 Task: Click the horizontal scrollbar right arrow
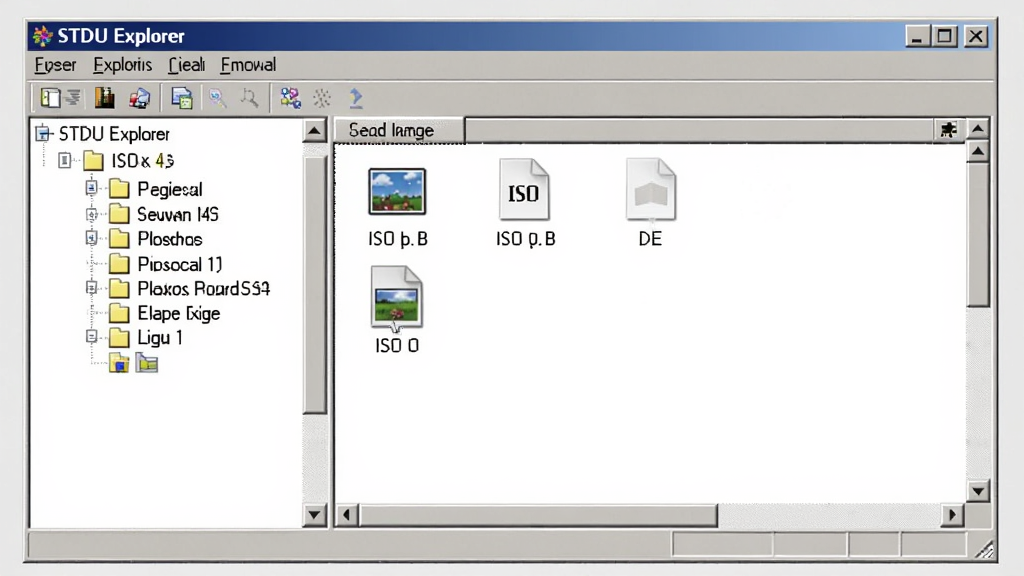(952, 515)
